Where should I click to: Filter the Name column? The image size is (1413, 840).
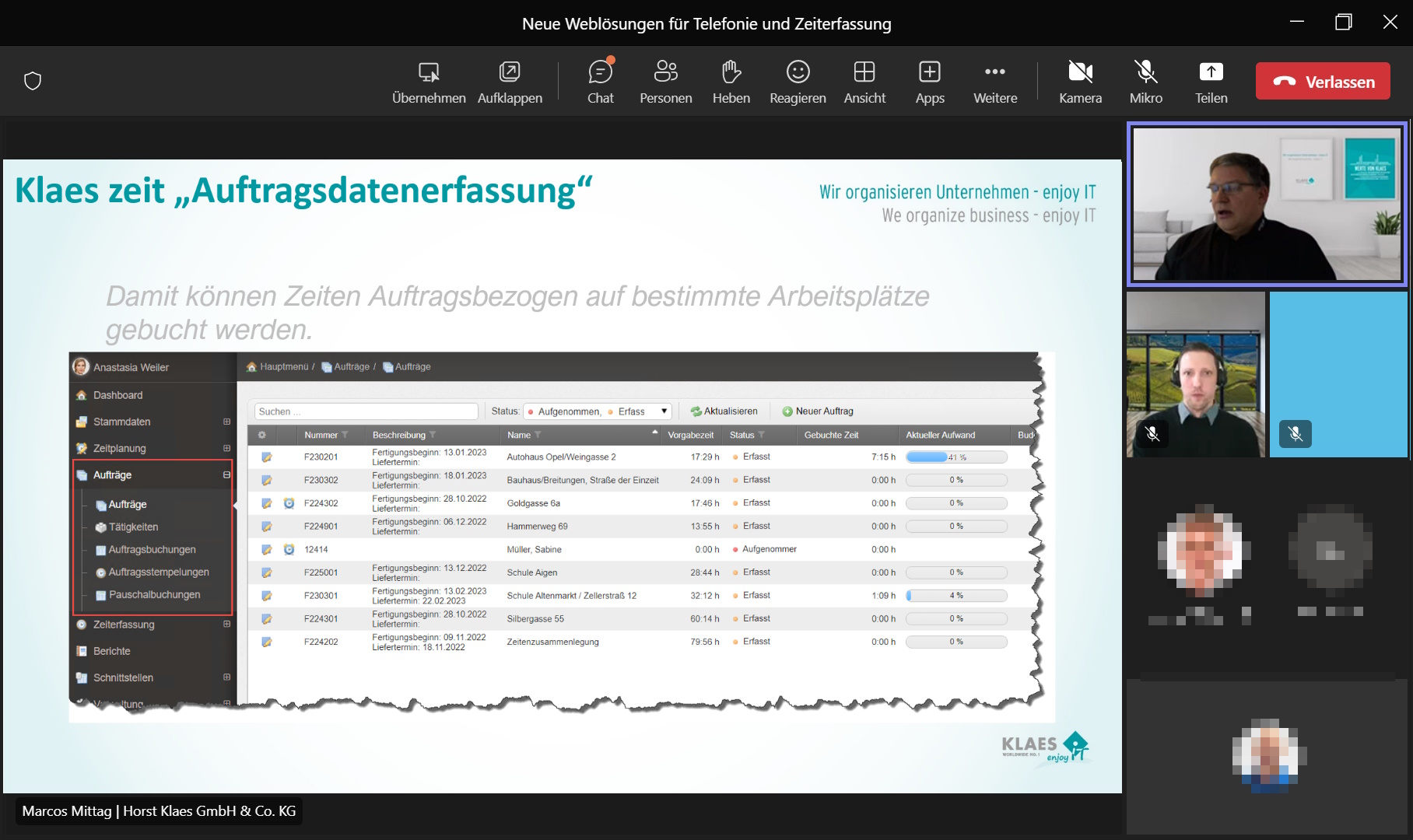(x=538, y=435)
